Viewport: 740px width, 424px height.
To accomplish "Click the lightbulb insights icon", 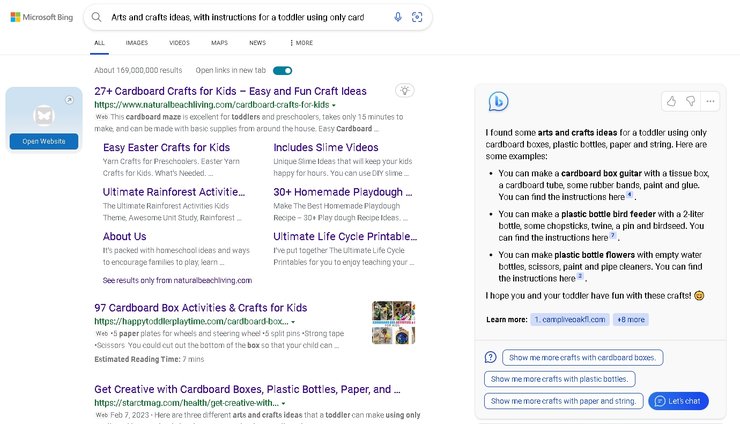I will [404, 90].
